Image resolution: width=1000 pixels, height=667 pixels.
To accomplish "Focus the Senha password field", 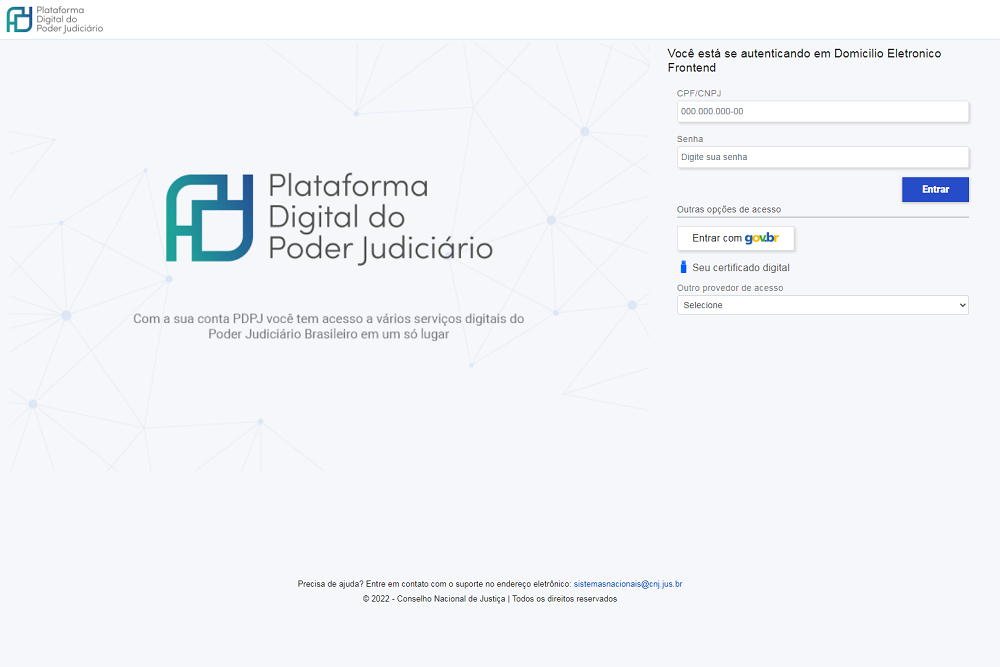I will 823,158.
